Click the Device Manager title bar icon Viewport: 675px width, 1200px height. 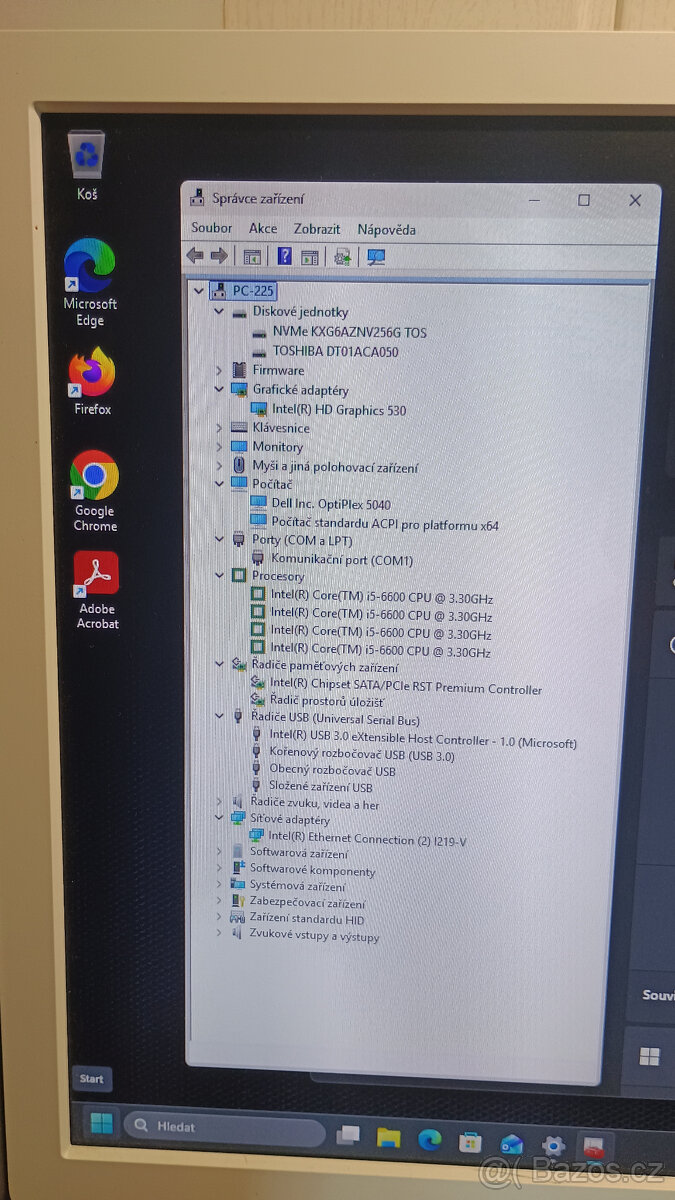click(198, 198)
